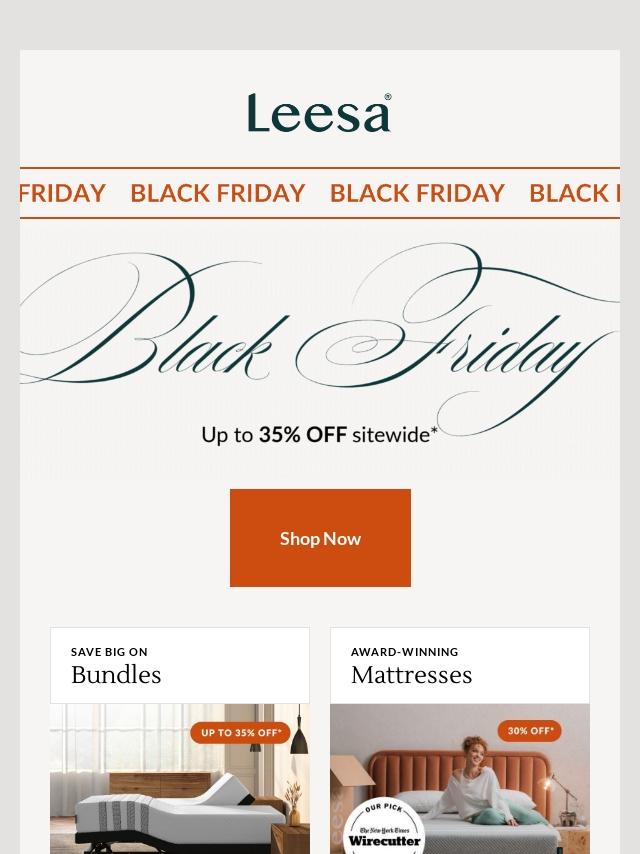Click the Leesa logo

[x=319, y=113]
